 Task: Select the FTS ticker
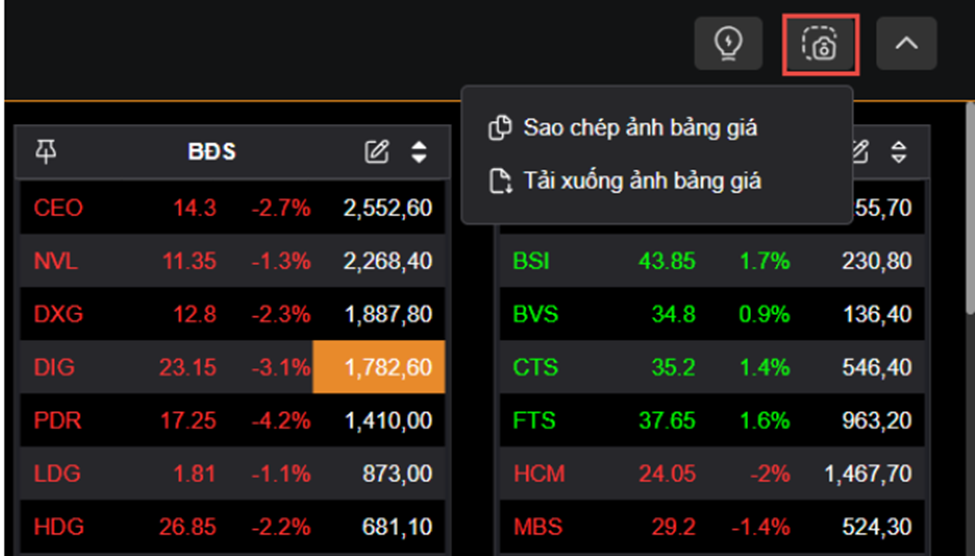pos(534,421)
